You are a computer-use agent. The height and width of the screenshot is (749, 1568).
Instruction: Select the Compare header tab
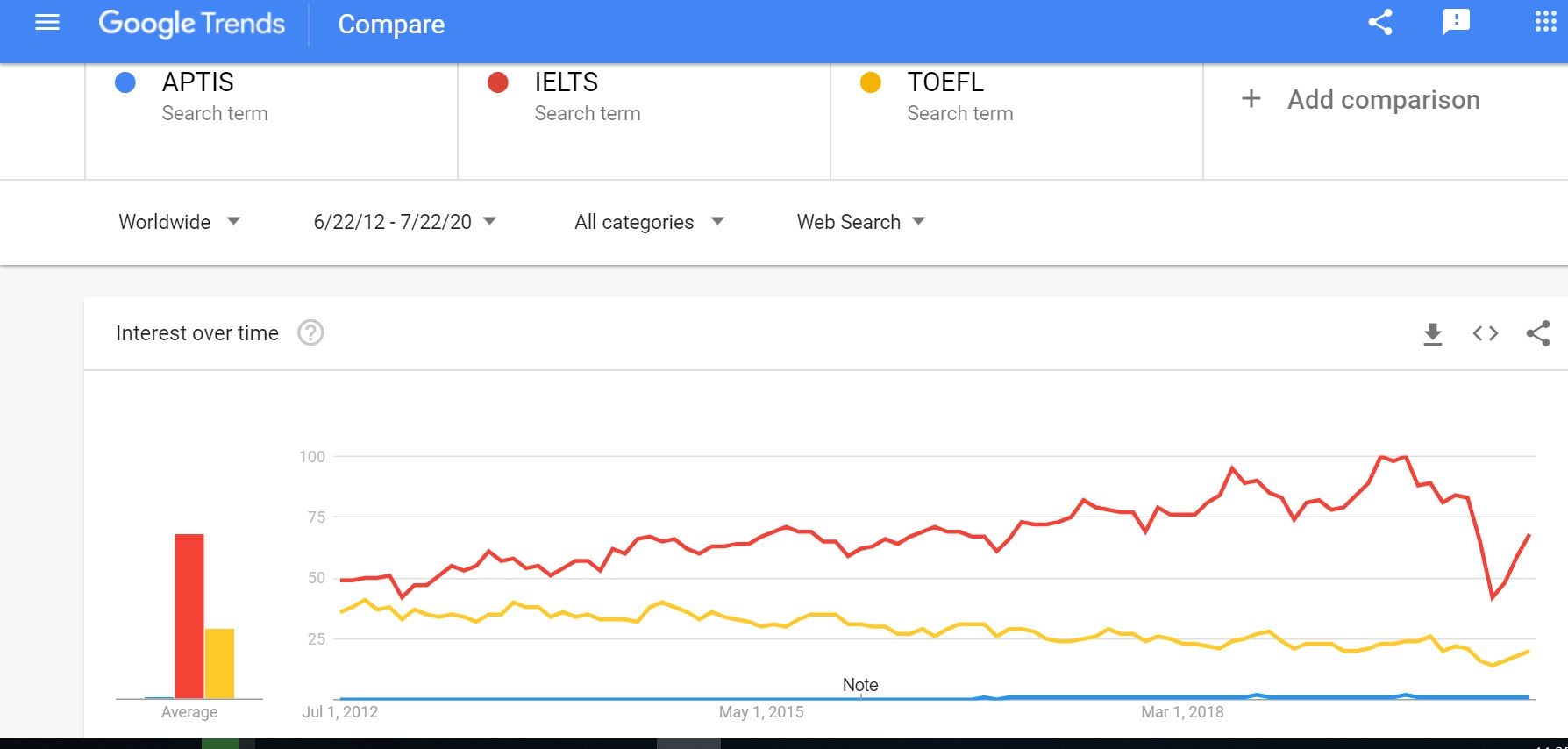pos(391,25)
